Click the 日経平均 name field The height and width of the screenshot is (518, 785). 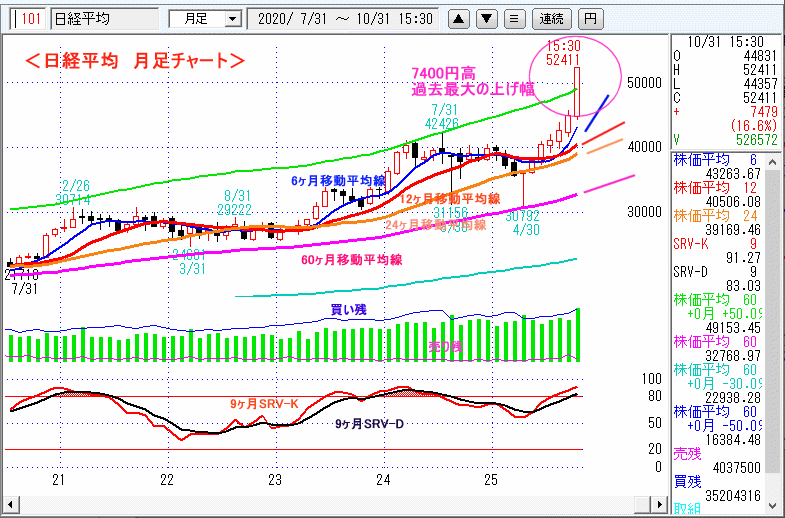(105, 19)
